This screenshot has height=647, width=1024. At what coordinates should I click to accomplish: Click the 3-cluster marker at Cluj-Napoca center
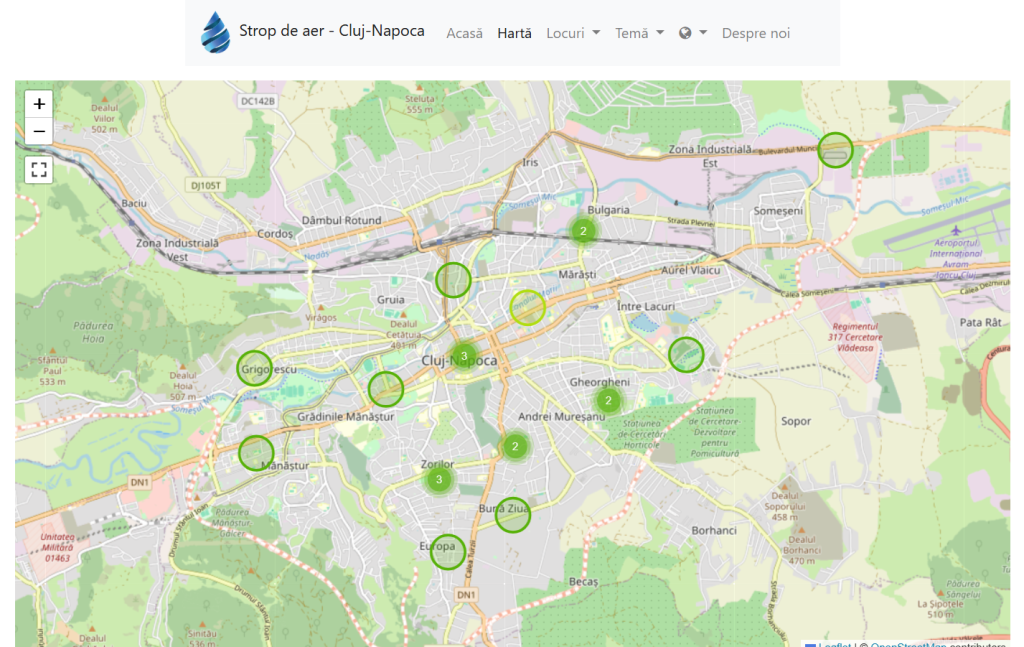[464, 355]
